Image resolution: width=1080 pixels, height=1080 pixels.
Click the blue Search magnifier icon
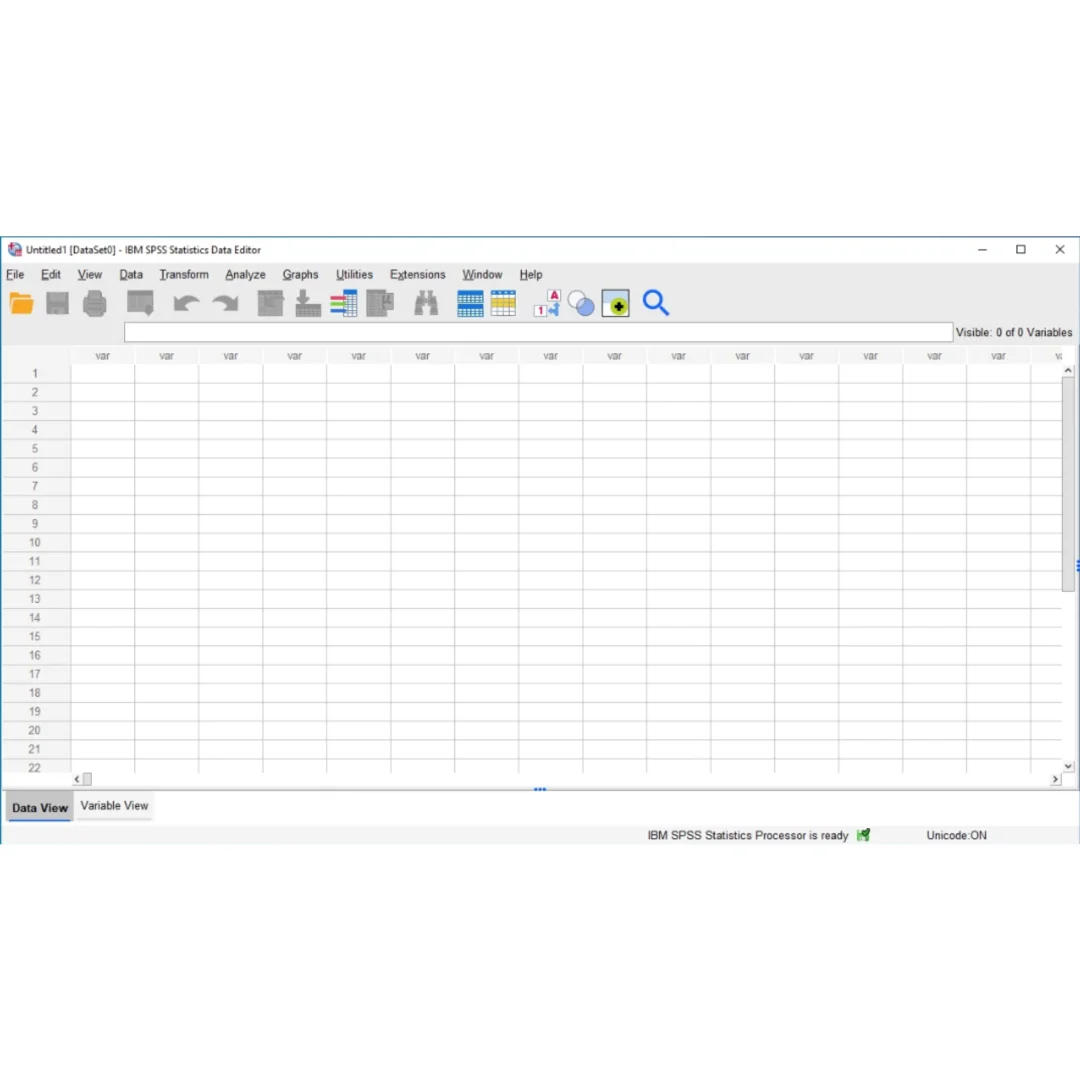point(656,303)
